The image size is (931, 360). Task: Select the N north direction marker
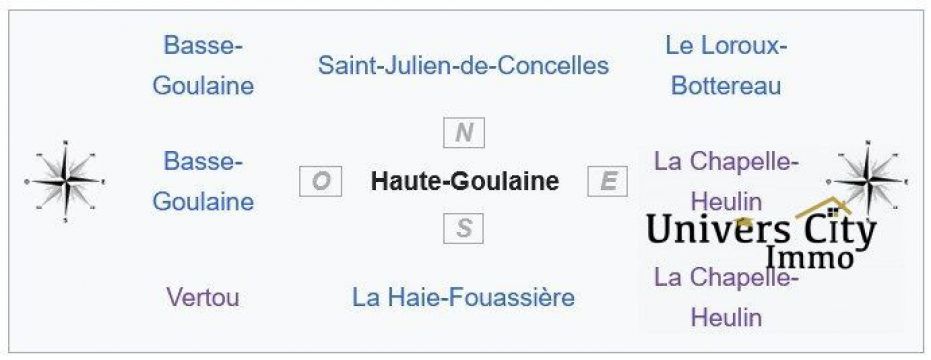(464, 132)
